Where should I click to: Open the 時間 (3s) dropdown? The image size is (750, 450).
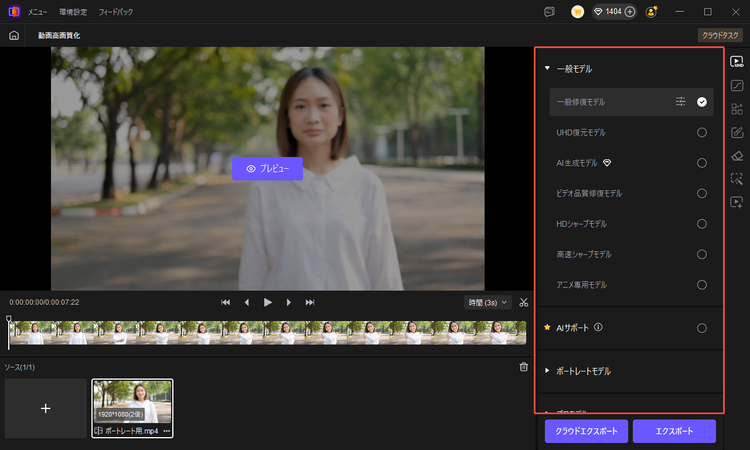click(x=487, y=302)
